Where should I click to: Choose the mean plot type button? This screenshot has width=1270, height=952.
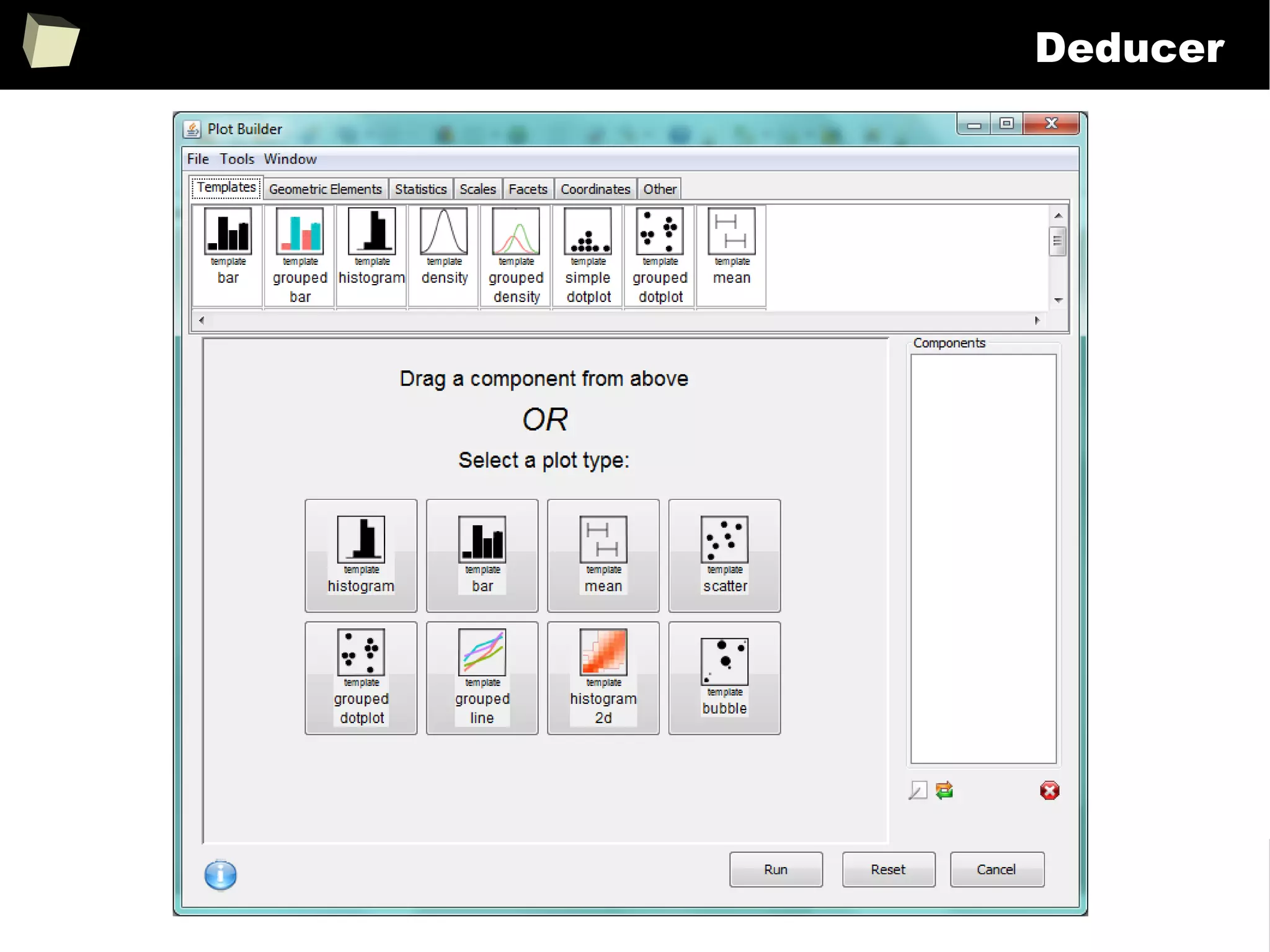(603, 555)
